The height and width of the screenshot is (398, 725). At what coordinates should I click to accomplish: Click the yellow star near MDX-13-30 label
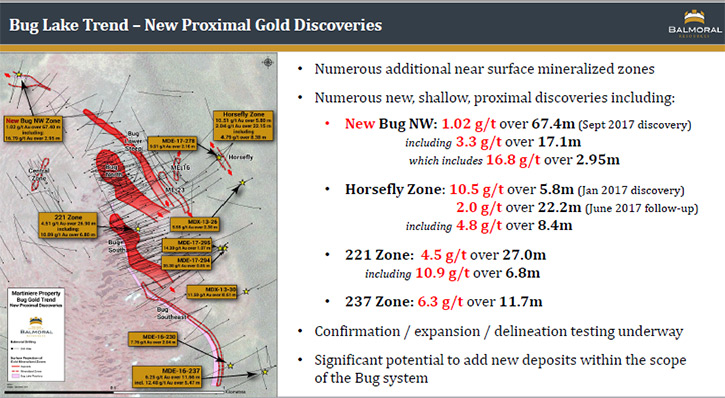[x=246, y=292]
